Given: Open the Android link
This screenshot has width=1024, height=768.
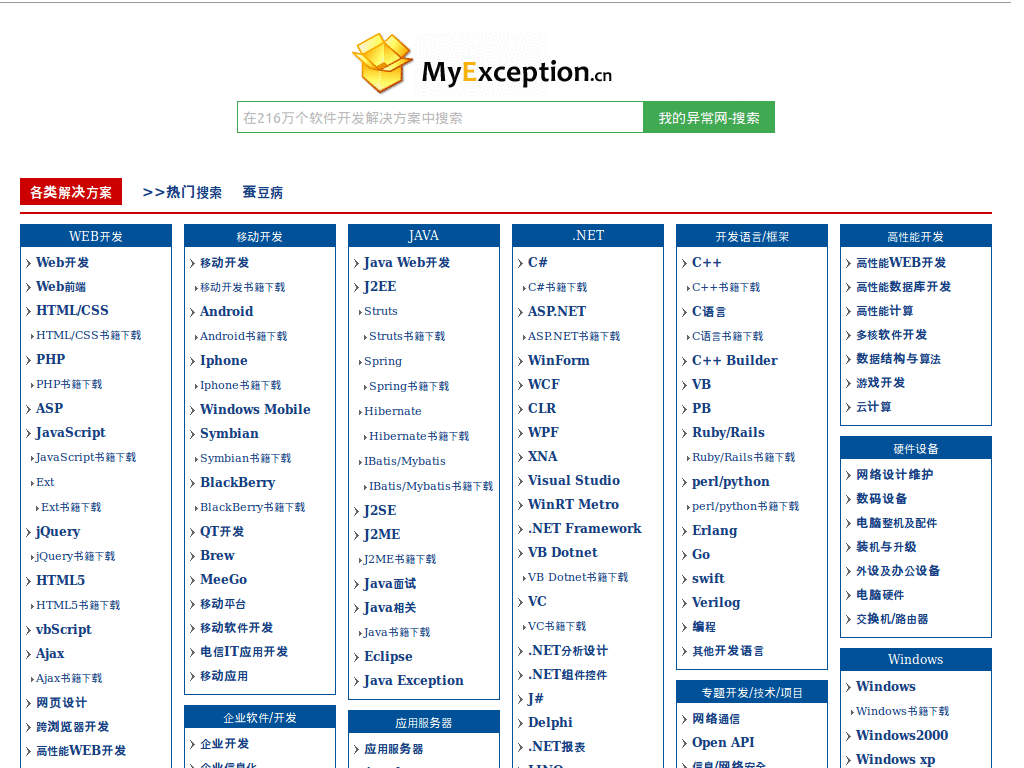Looking at the screenshot, I should 227,312.
